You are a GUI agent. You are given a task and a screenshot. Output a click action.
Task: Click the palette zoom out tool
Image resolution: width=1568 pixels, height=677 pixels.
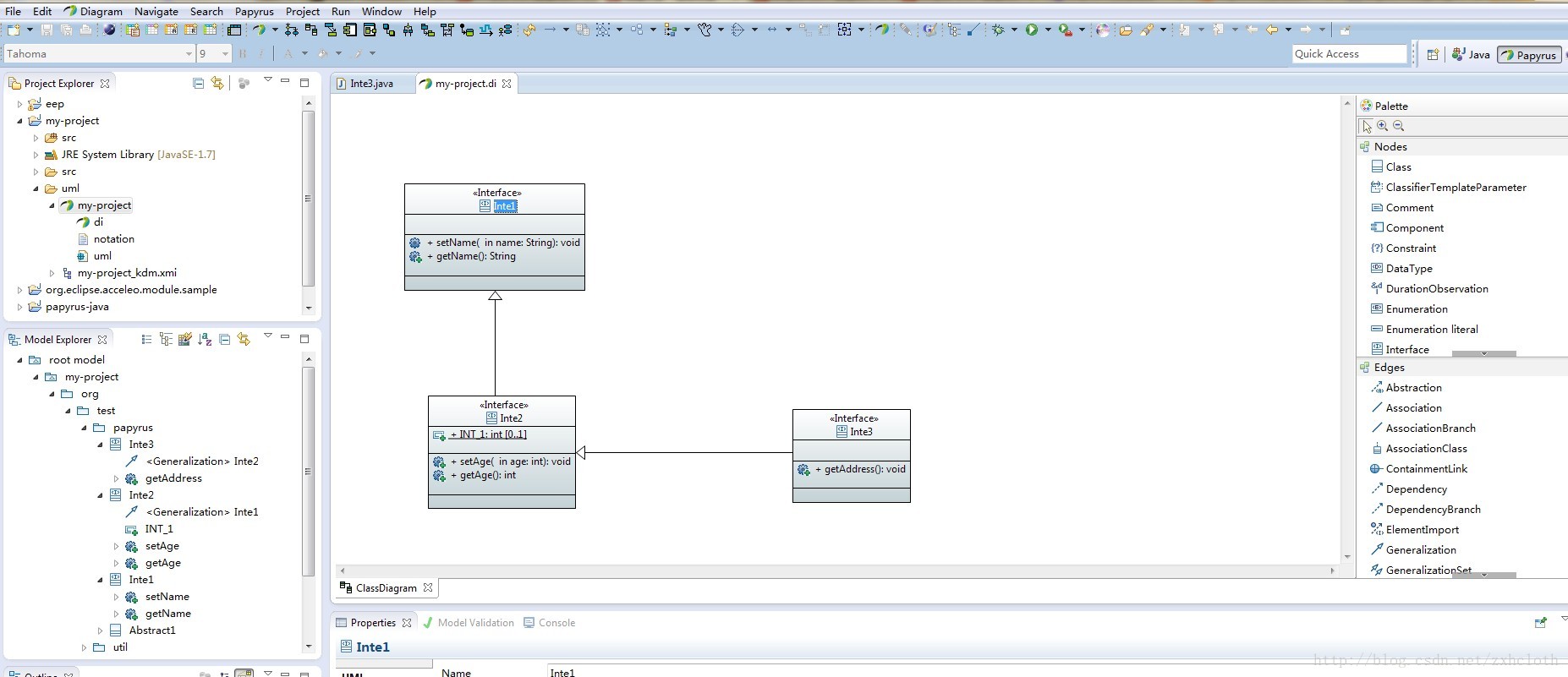(1399, 126)
